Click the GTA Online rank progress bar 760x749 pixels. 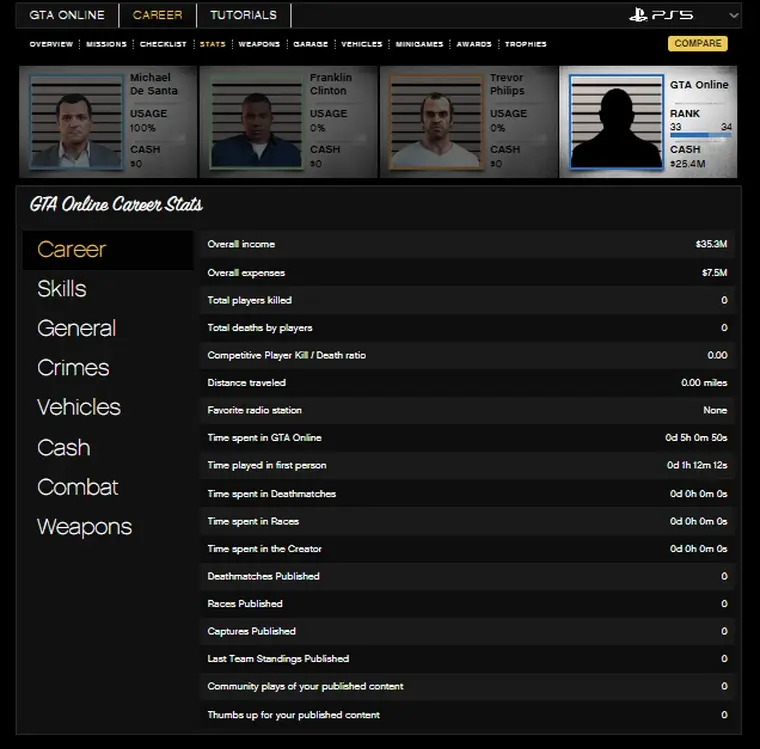700,137
